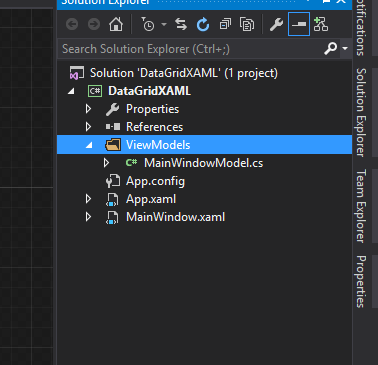Click the Visual Studio solution icon
The image size is (378, 365).
click(77, 73)
